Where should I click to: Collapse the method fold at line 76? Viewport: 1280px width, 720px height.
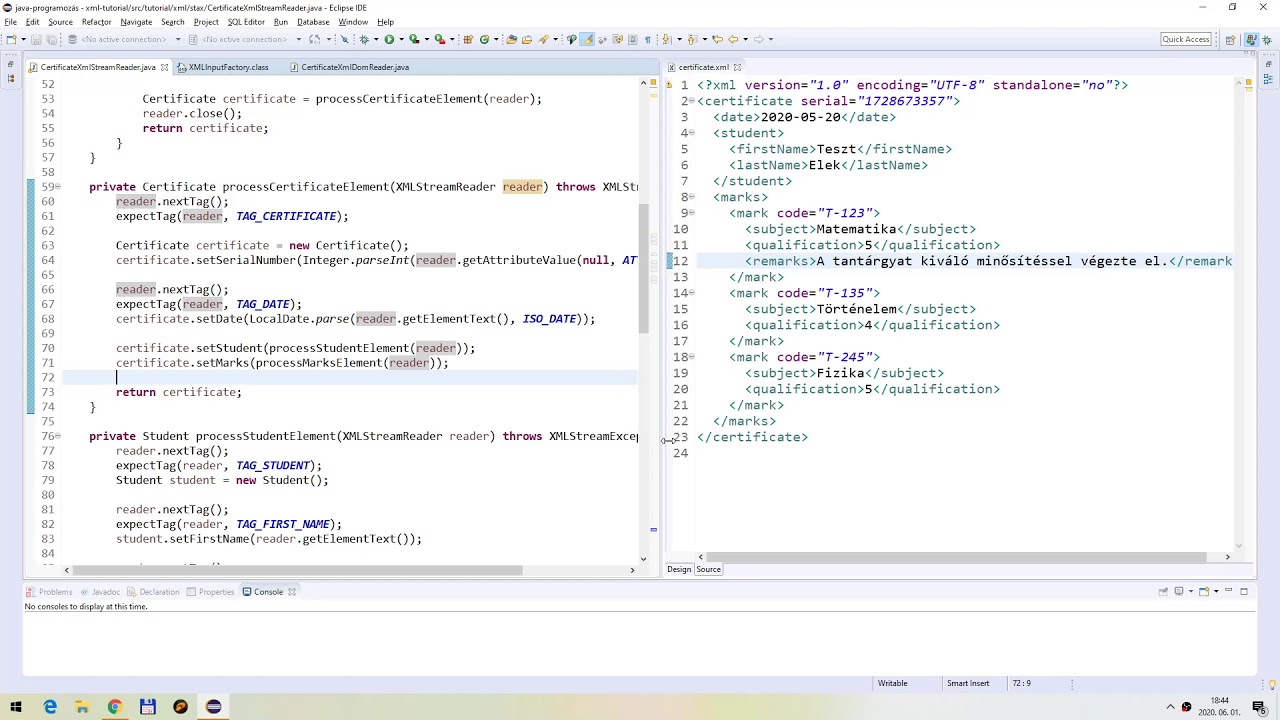pos(58,437)
